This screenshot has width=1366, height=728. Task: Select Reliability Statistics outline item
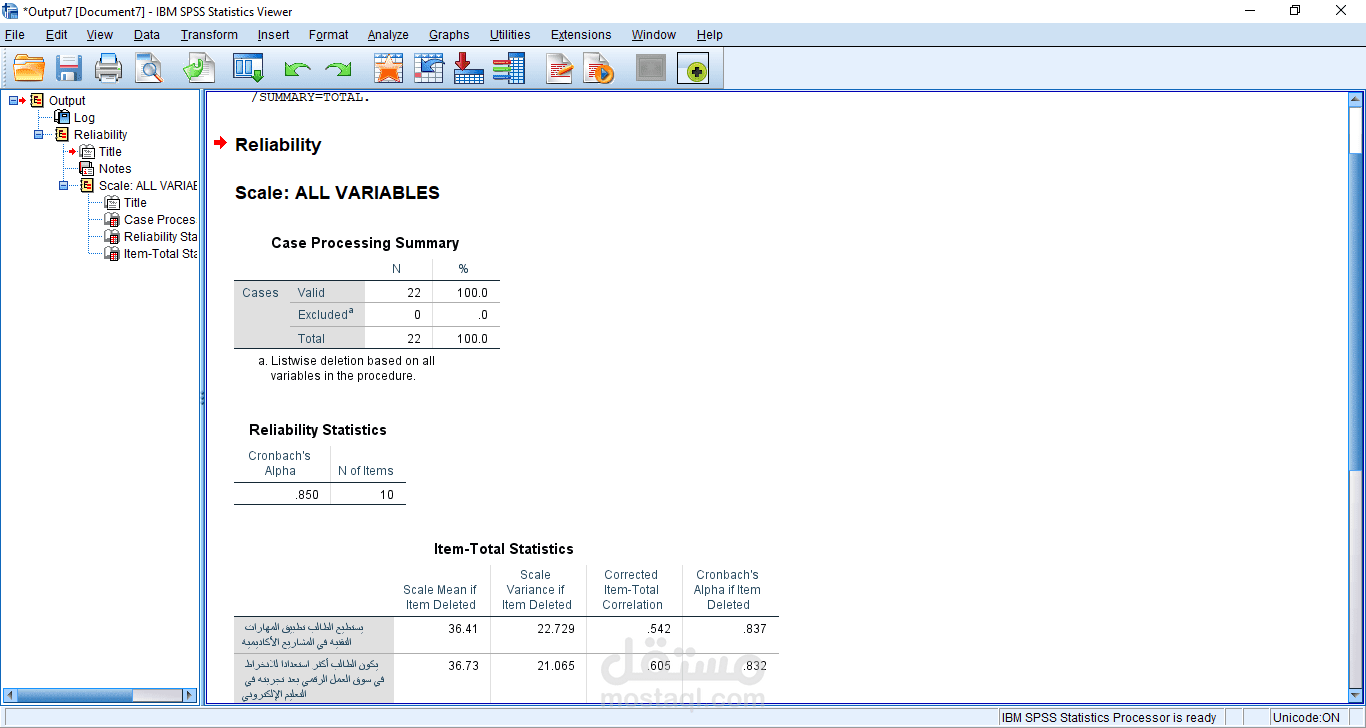(x=160, y=236)
